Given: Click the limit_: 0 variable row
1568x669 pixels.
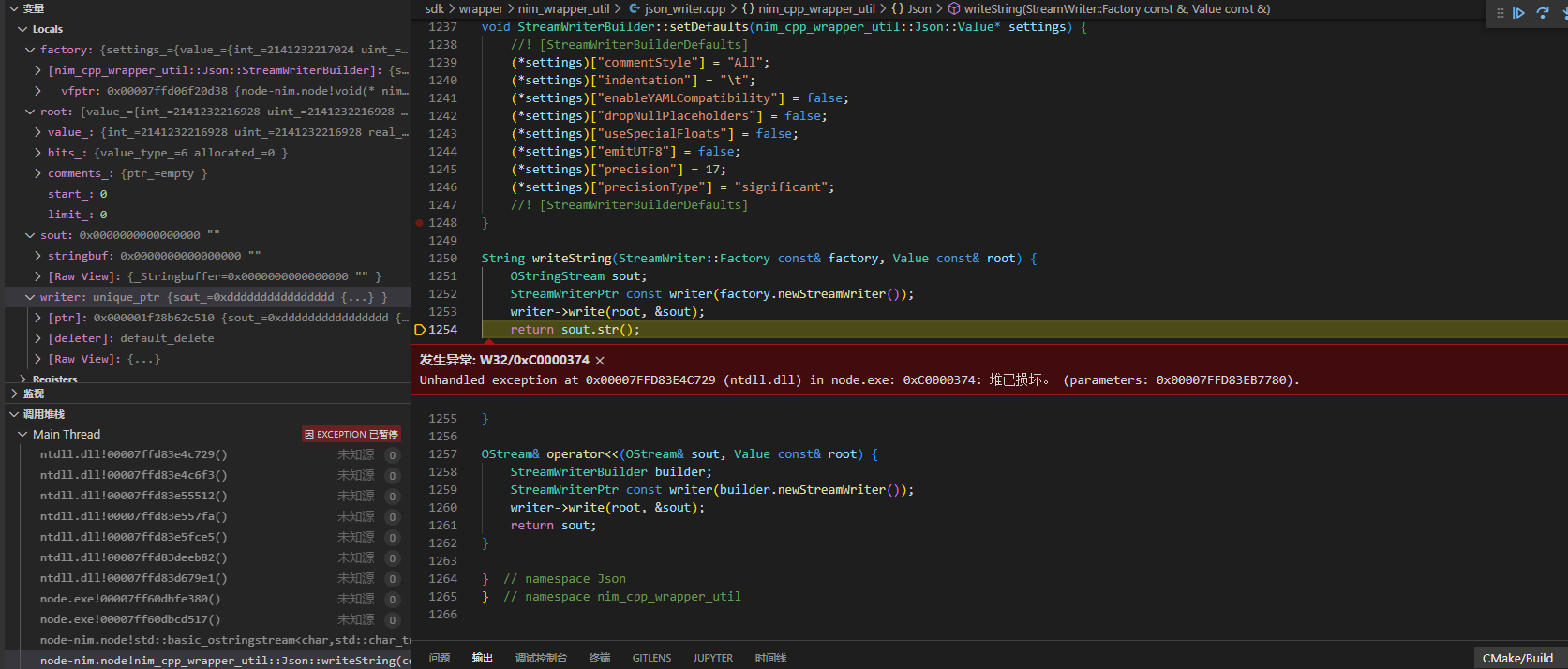Looking at the screenshot, I should [207, 215].
